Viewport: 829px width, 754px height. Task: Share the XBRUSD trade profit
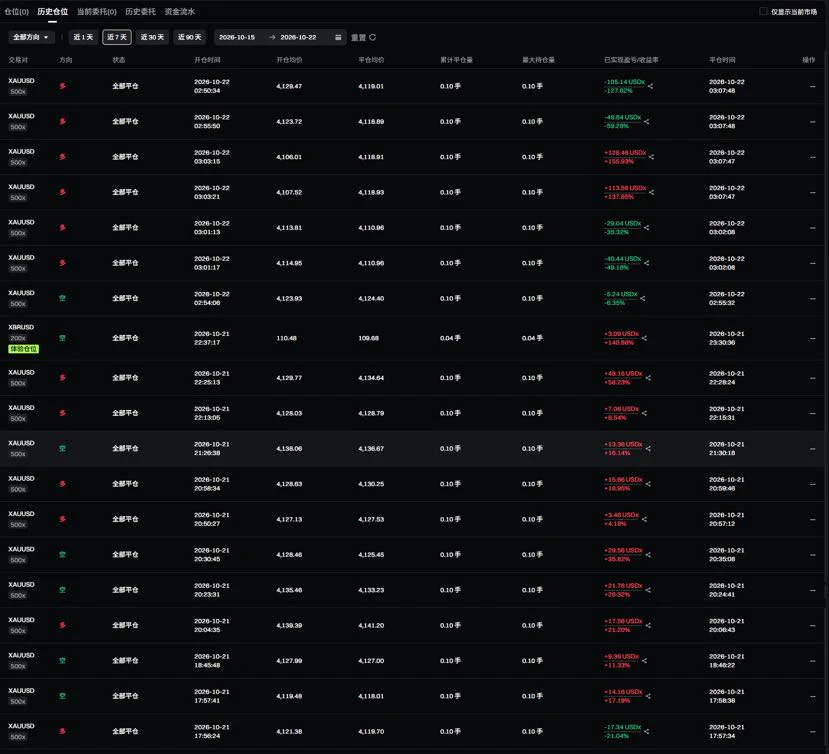tap(644, 338)
